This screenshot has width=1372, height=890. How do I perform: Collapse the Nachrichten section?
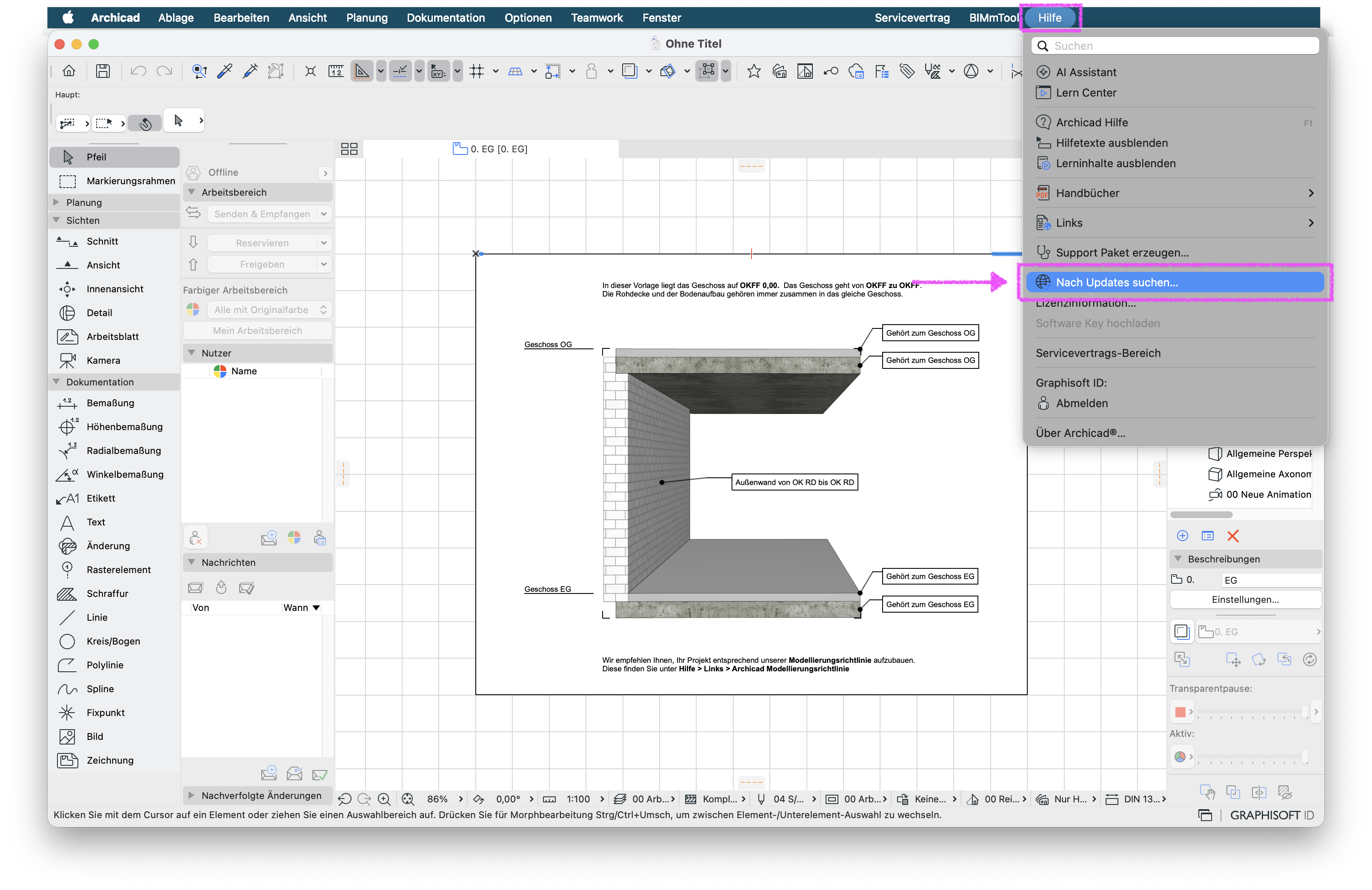pyautogui.click(x=192, y=562)
